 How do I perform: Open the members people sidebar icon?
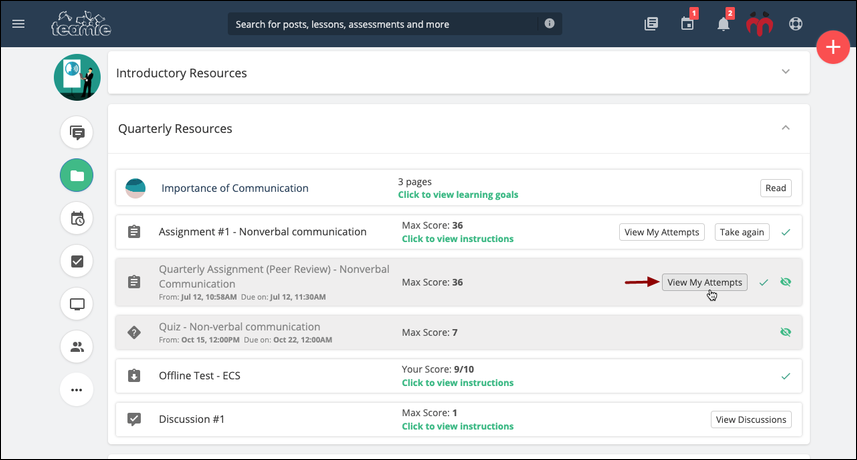coord(77,347)
